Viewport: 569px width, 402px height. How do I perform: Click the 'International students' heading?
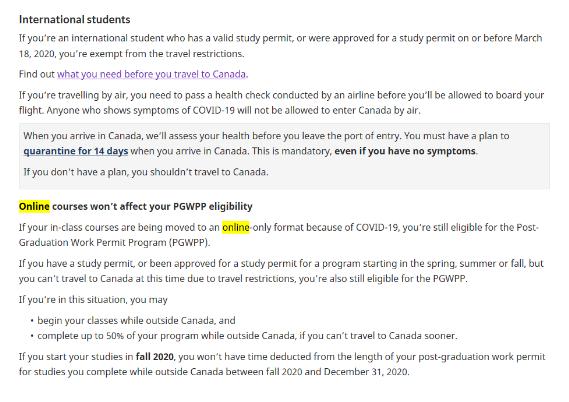(x=74, y=20)
